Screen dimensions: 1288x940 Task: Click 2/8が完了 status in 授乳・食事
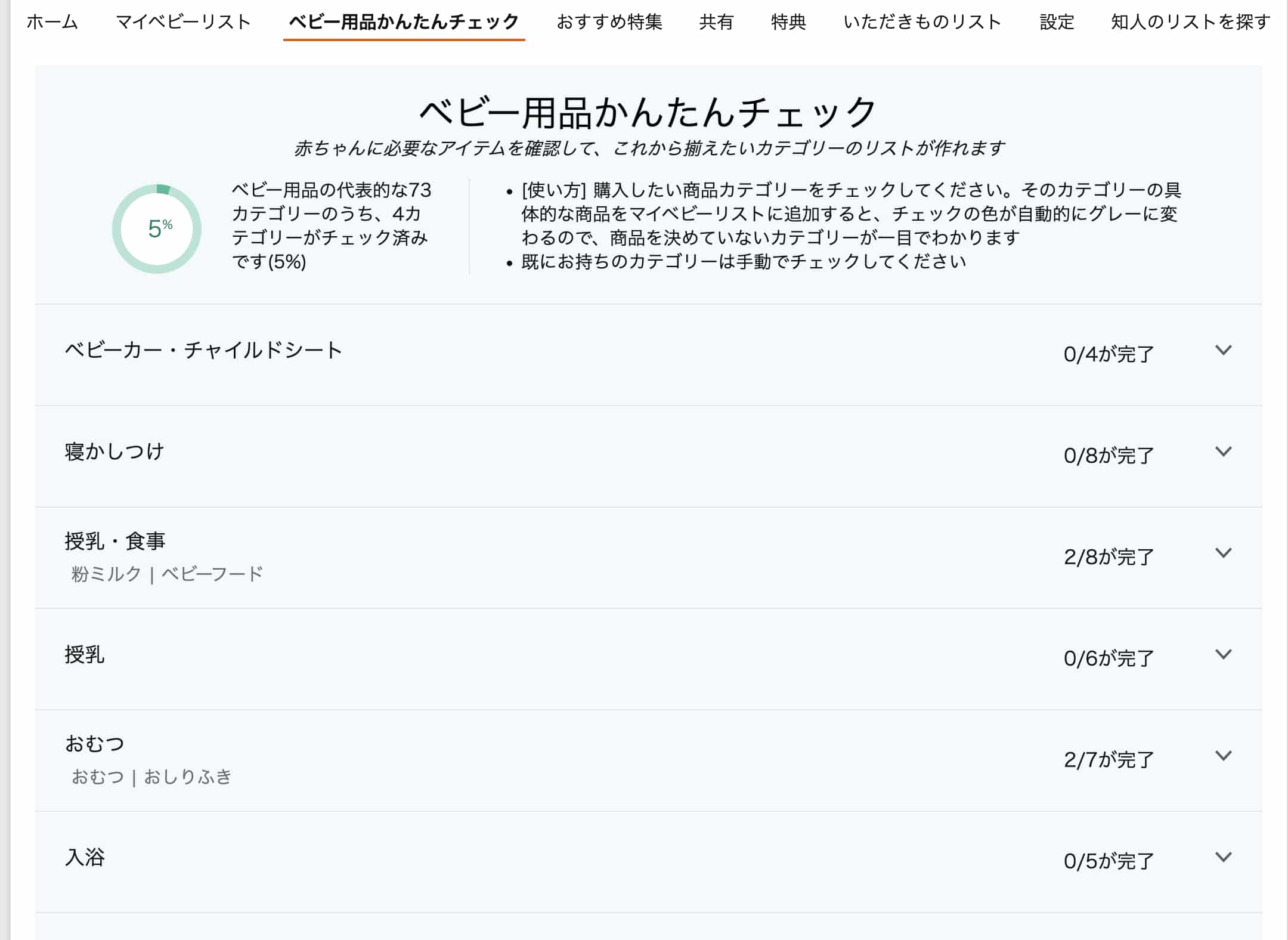[x=1109, y=557]
